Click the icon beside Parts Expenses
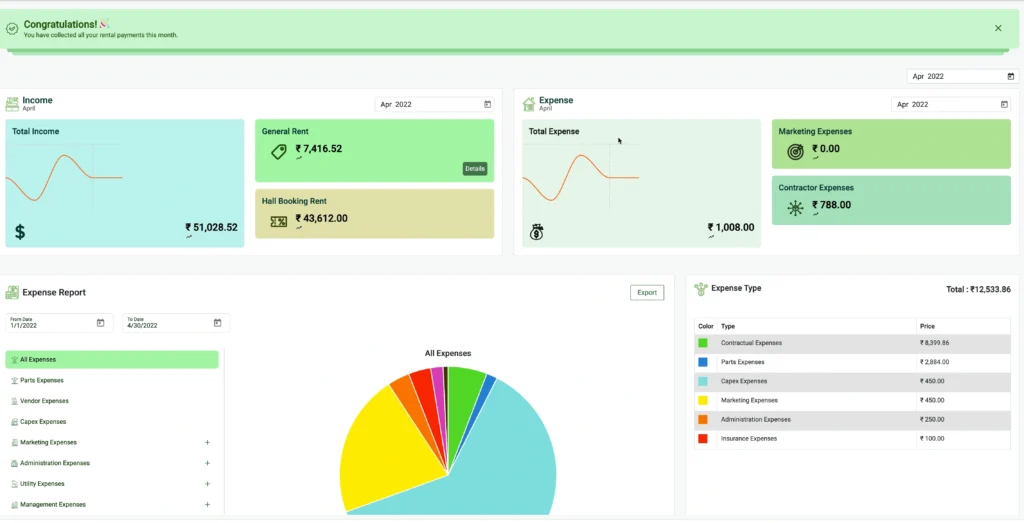The height and width of the screenshot is (523, 1024). (x=14, y=381)
